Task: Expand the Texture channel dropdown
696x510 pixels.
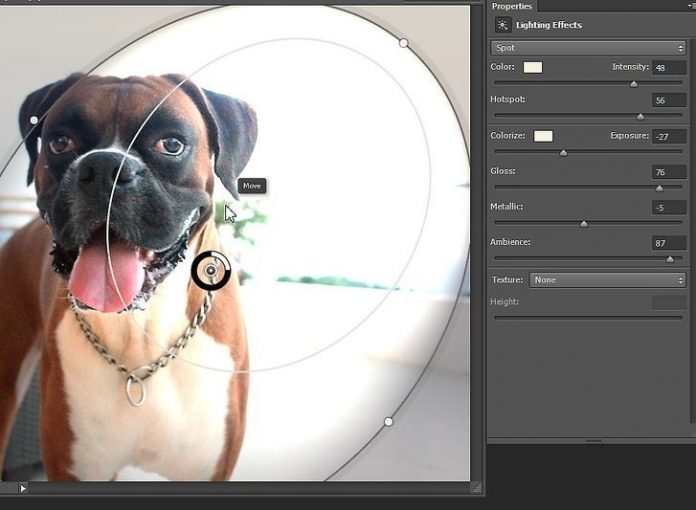Action: (607, 280)
